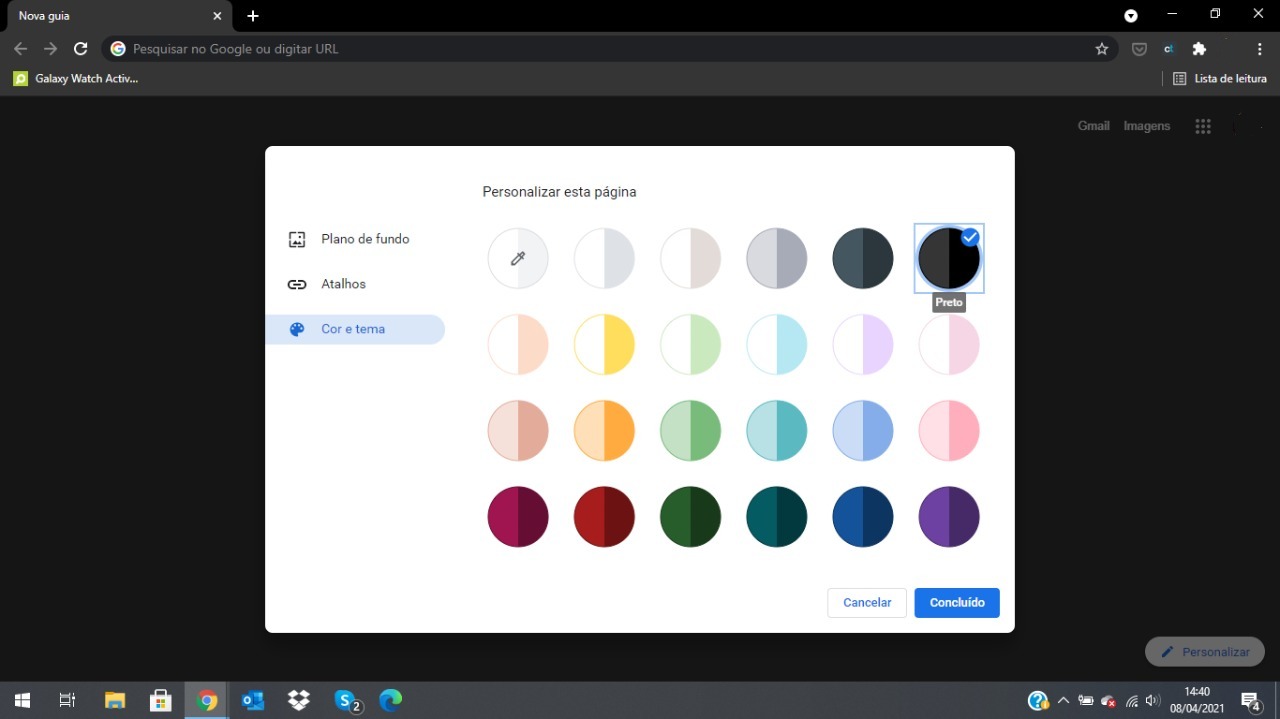Viewport: 1280px width, 719px height.
Task: Open the Gmail link
Action: coord(1094,126)
